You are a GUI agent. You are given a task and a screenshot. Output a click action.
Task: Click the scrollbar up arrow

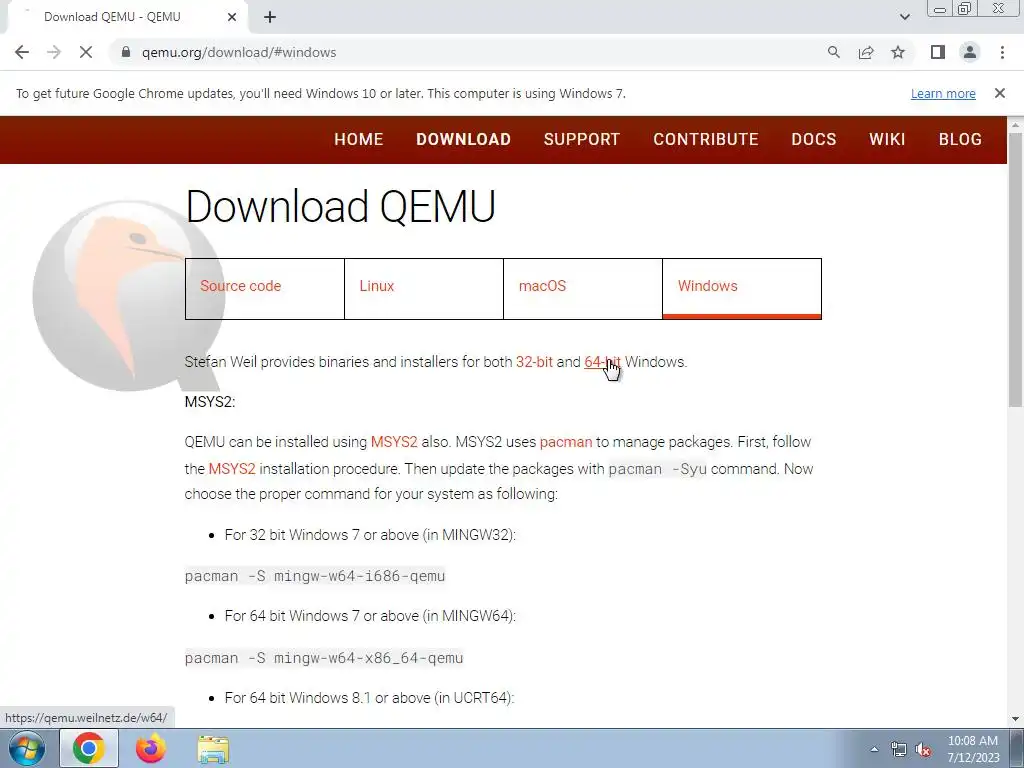pos(1016,124)
